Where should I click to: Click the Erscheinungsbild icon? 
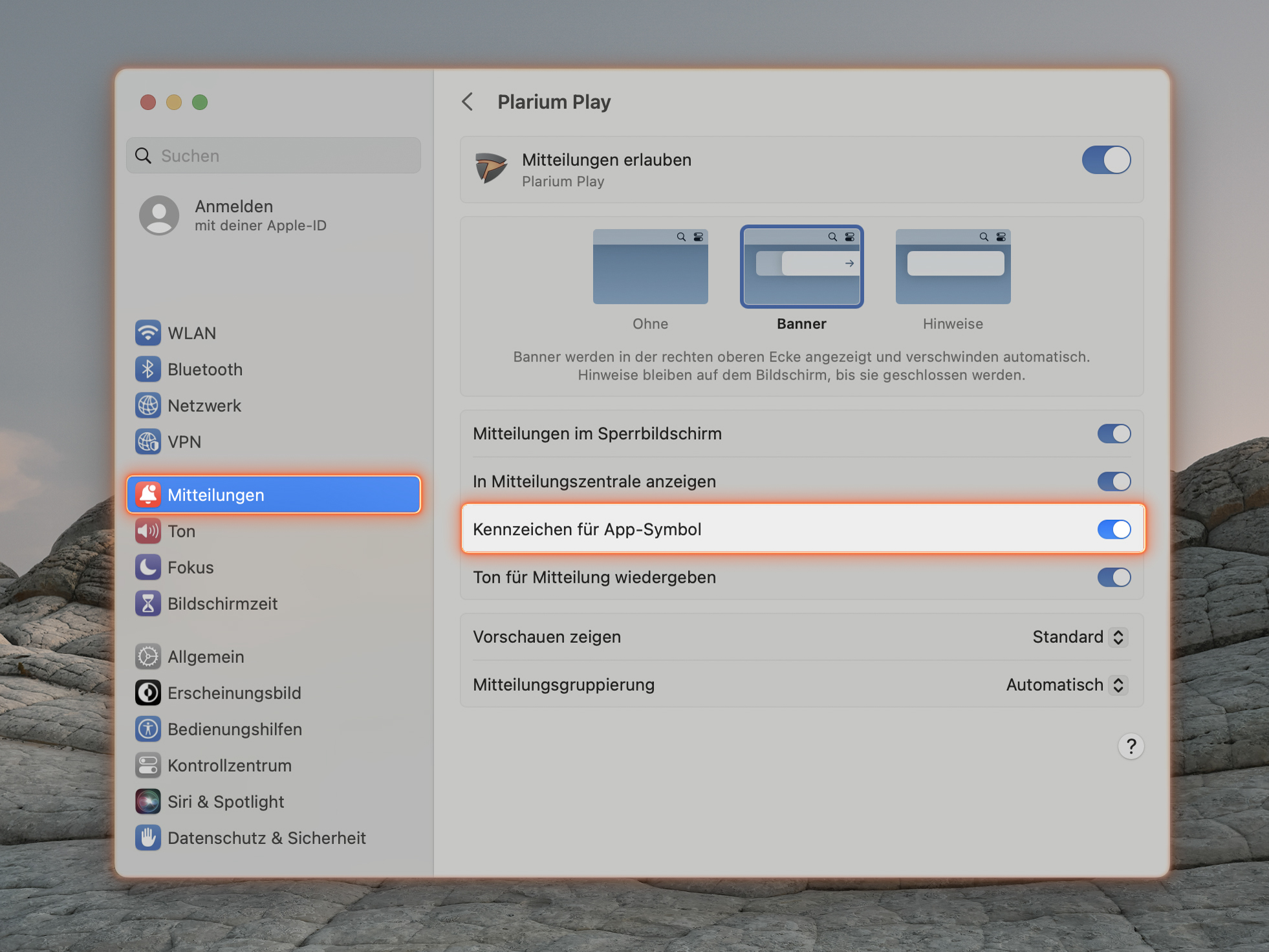coord(148,693)
